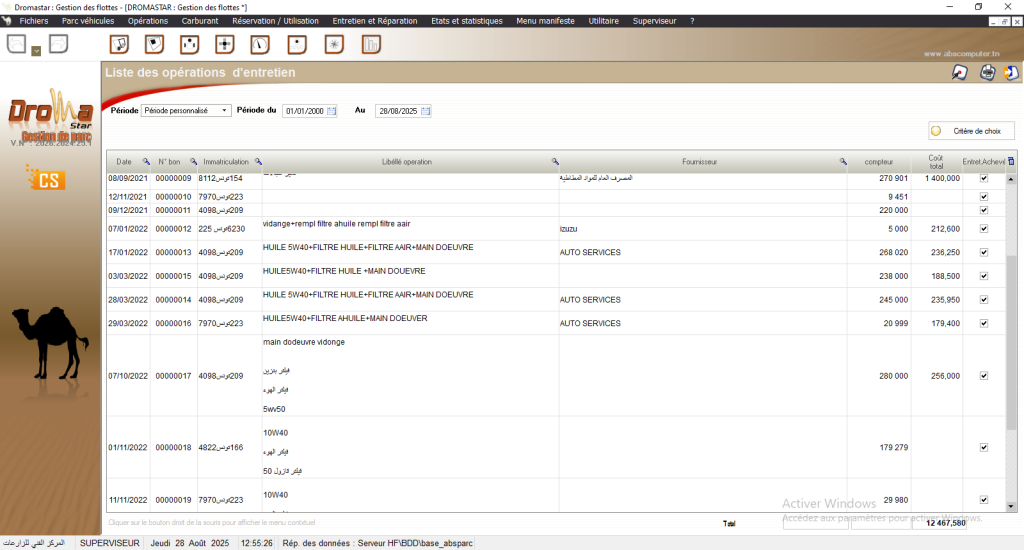Click the printer icon to print list
Image resolution: width=1024 pixels, height=550 pixels.
click(987, 72)
